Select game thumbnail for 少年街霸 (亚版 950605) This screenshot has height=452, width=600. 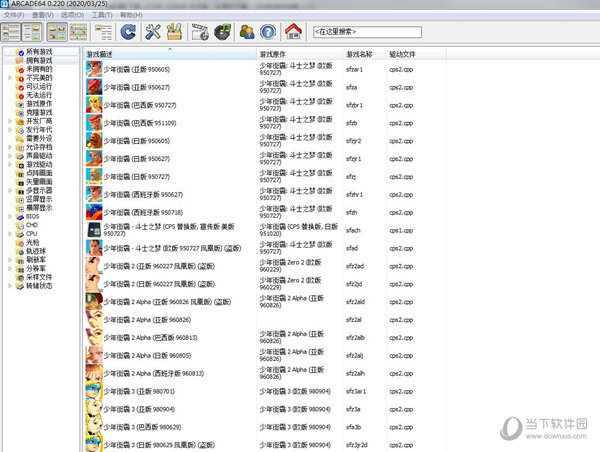(x=94, y=69)
